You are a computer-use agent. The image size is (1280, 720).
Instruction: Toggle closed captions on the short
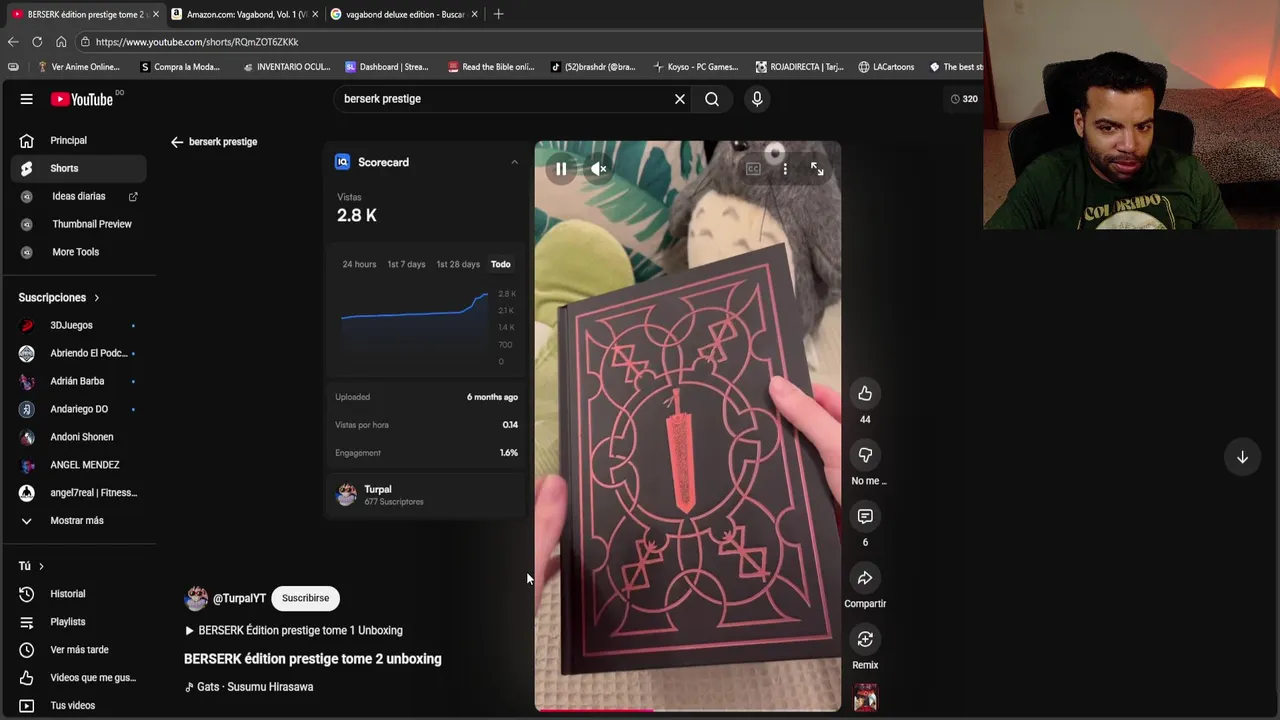[x=753, y=169]
